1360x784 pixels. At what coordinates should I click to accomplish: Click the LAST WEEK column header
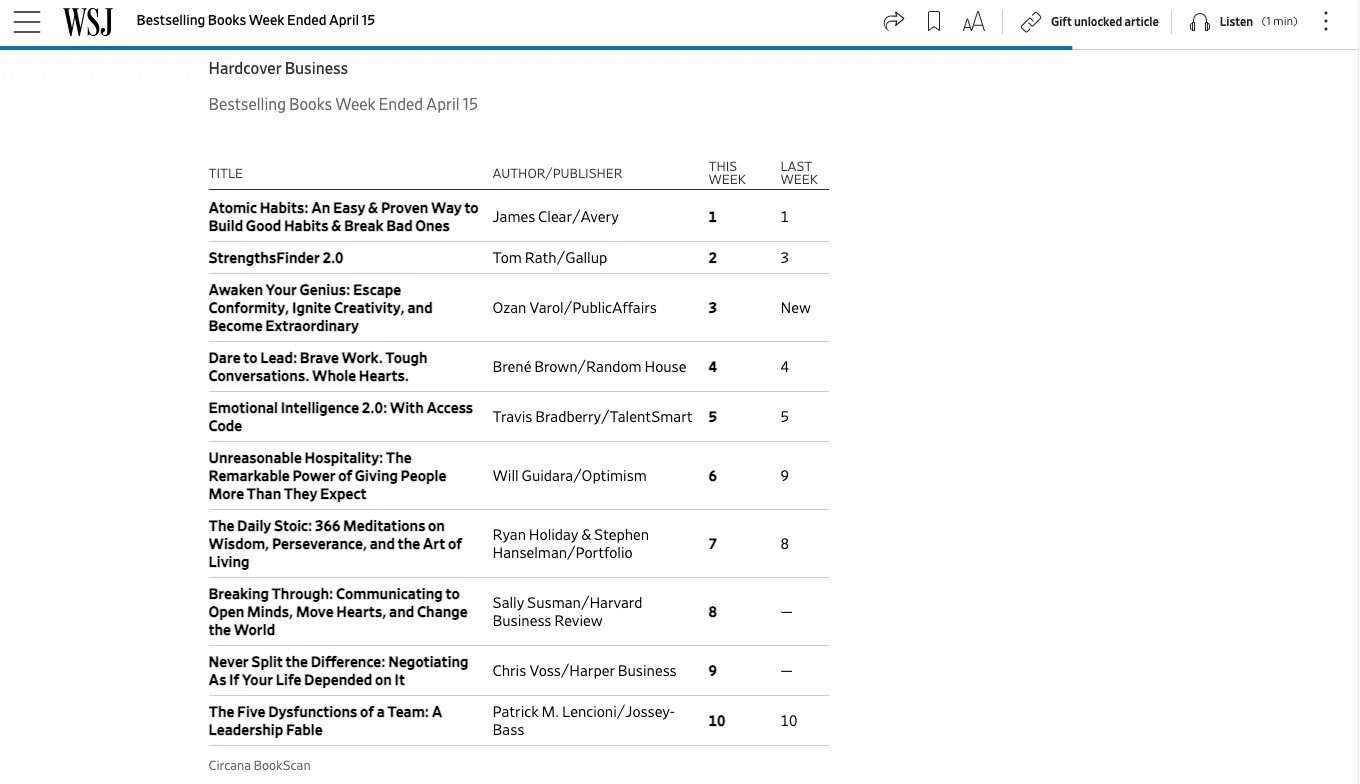click(x=799, y=173)
